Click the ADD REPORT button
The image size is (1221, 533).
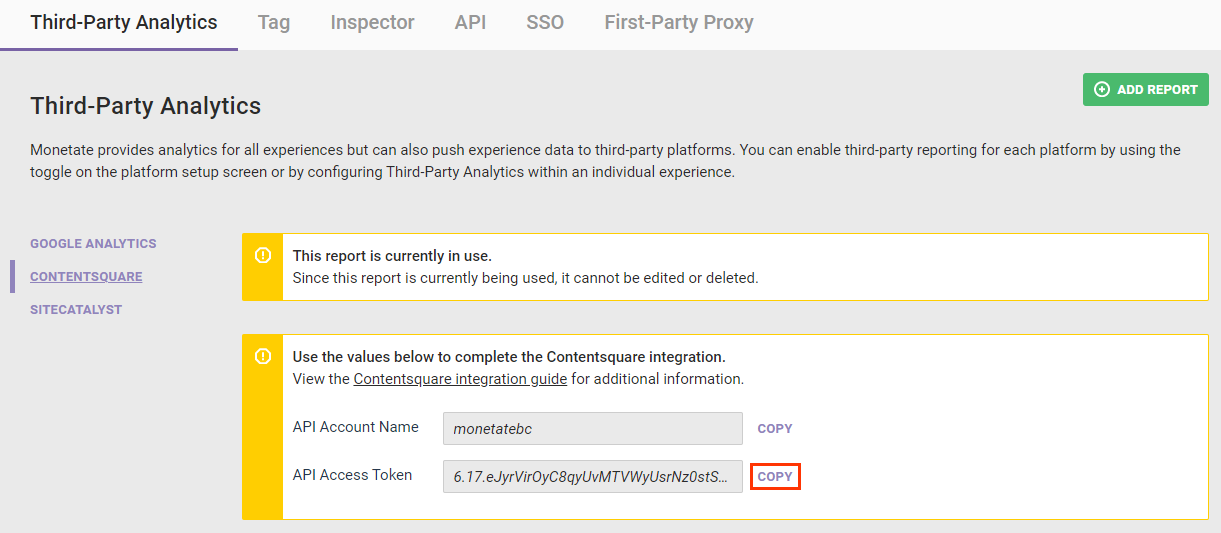1146,89
